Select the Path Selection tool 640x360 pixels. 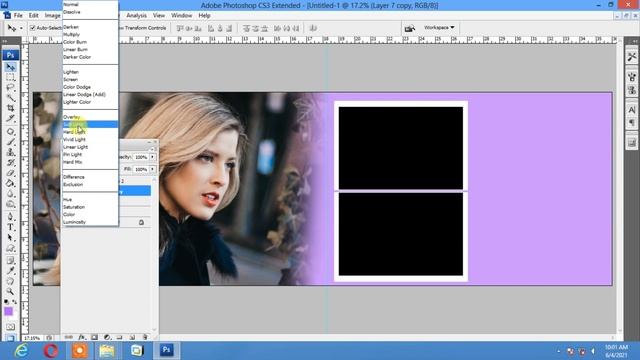11,238
